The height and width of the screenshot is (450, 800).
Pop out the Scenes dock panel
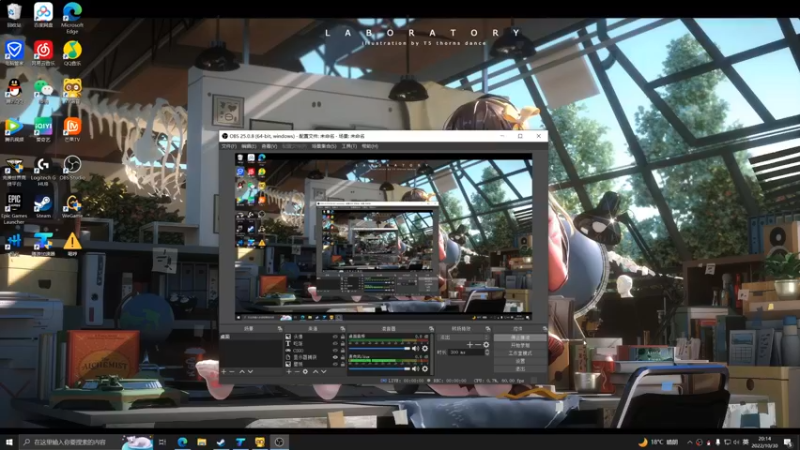tap(280, 329)
